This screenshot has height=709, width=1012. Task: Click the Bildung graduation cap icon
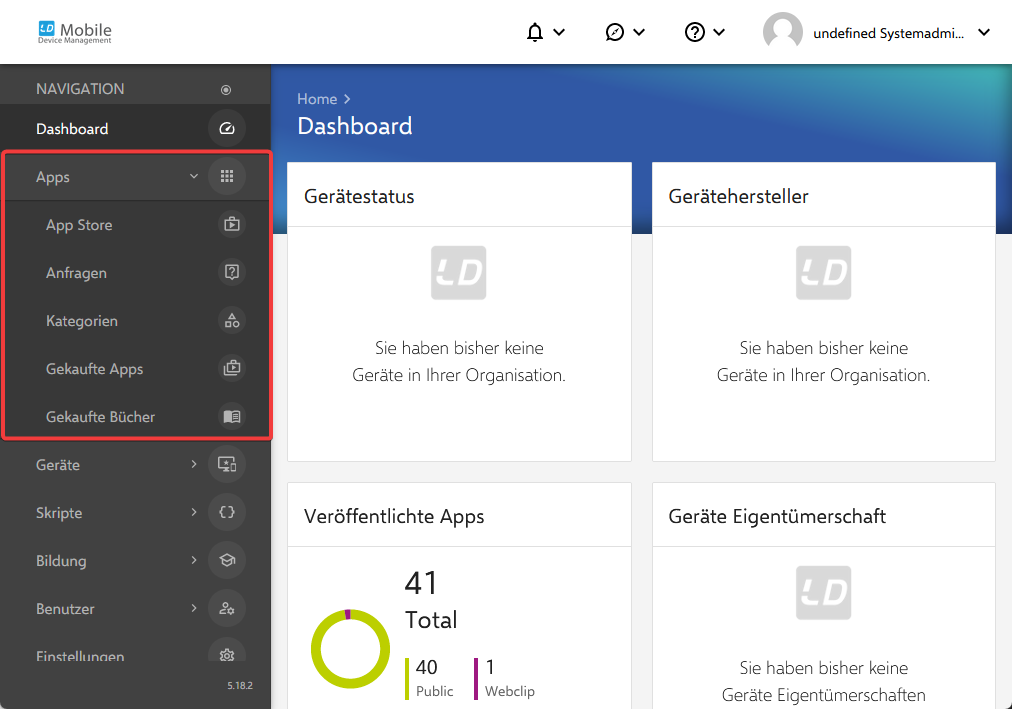tap(227, 560)
